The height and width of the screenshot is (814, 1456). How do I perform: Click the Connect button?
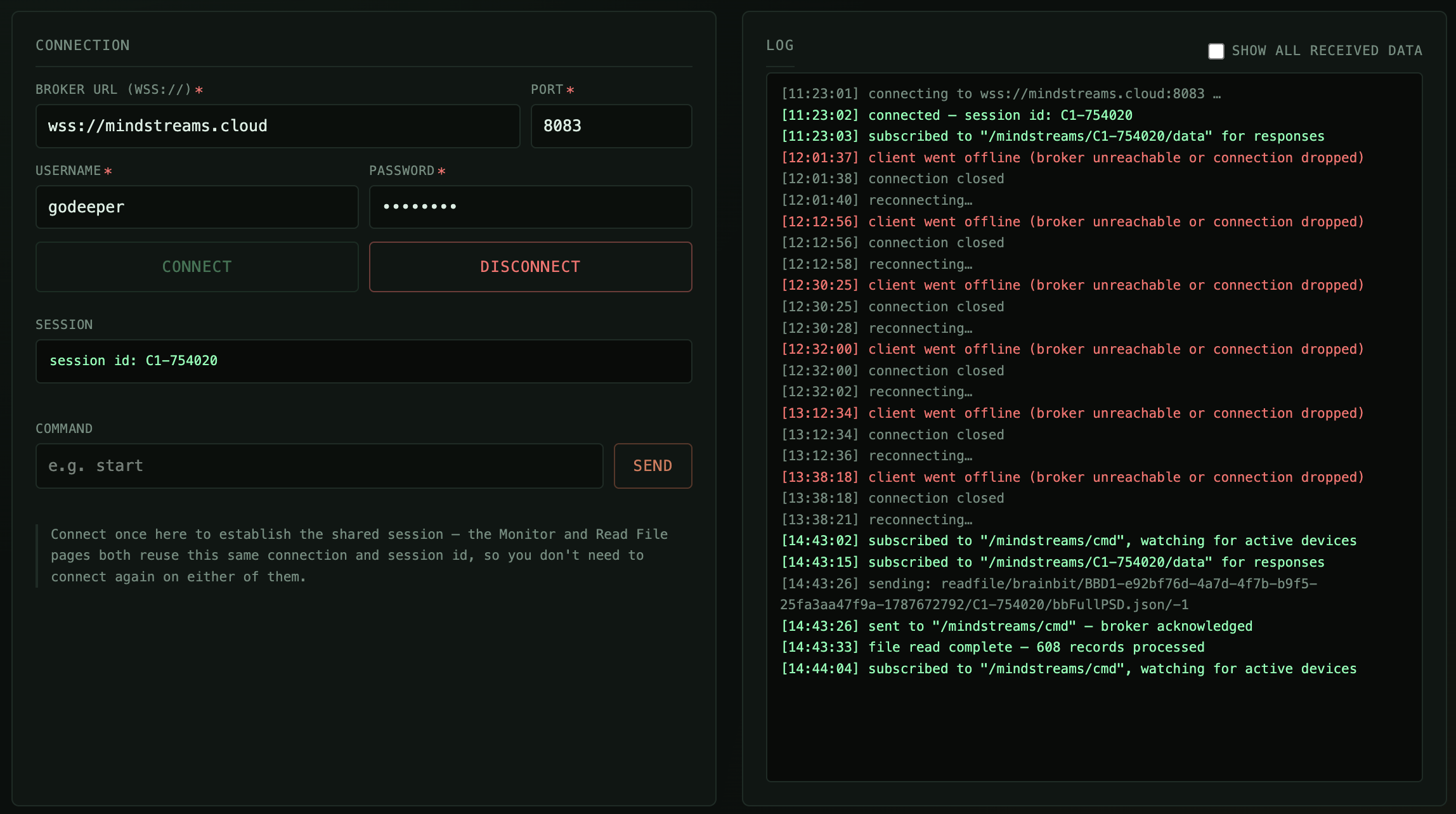pyautogui.click(x=197, y=267)
